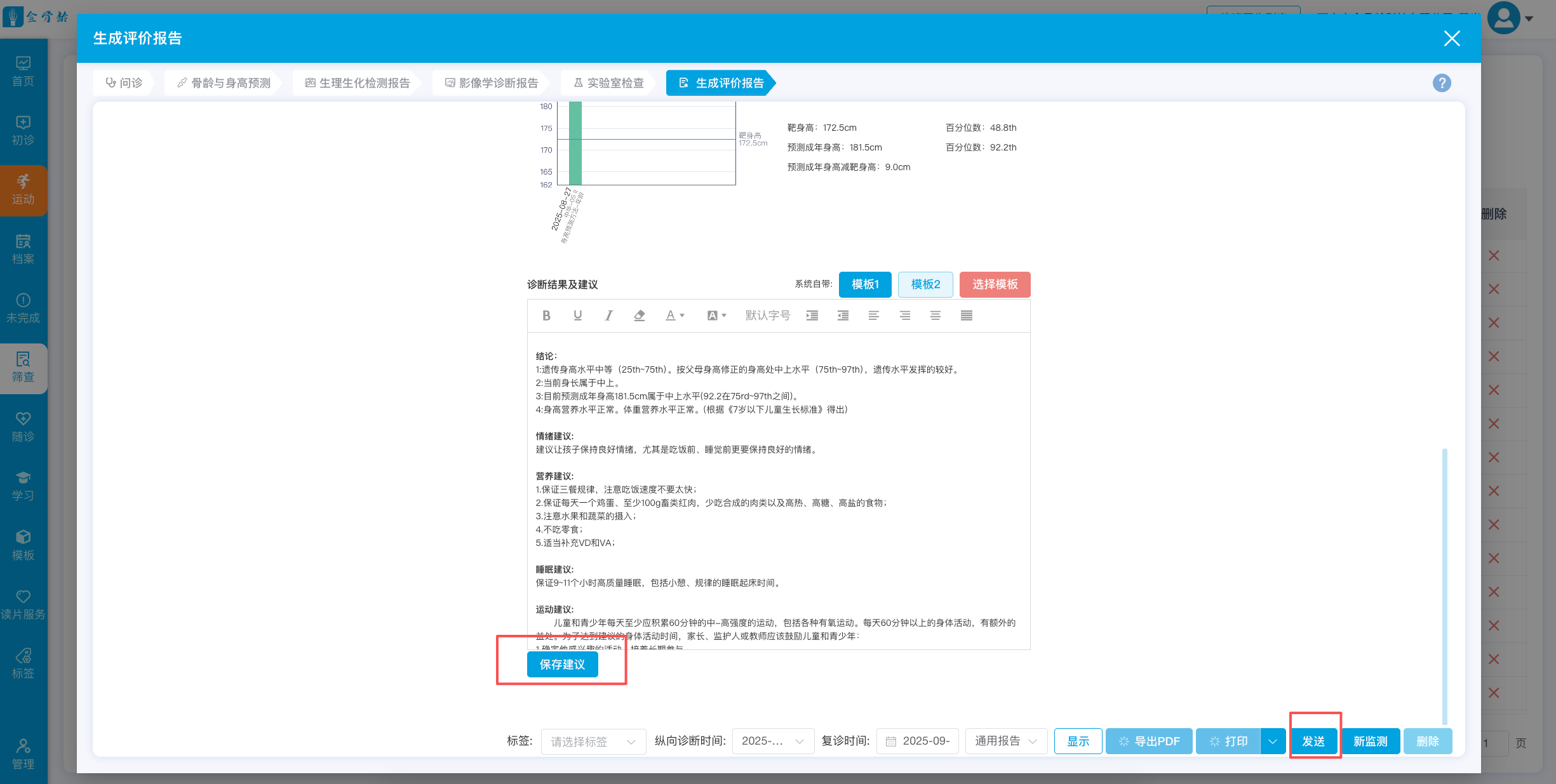
Task: Open text background color dropdown
Action: point(716,316)
